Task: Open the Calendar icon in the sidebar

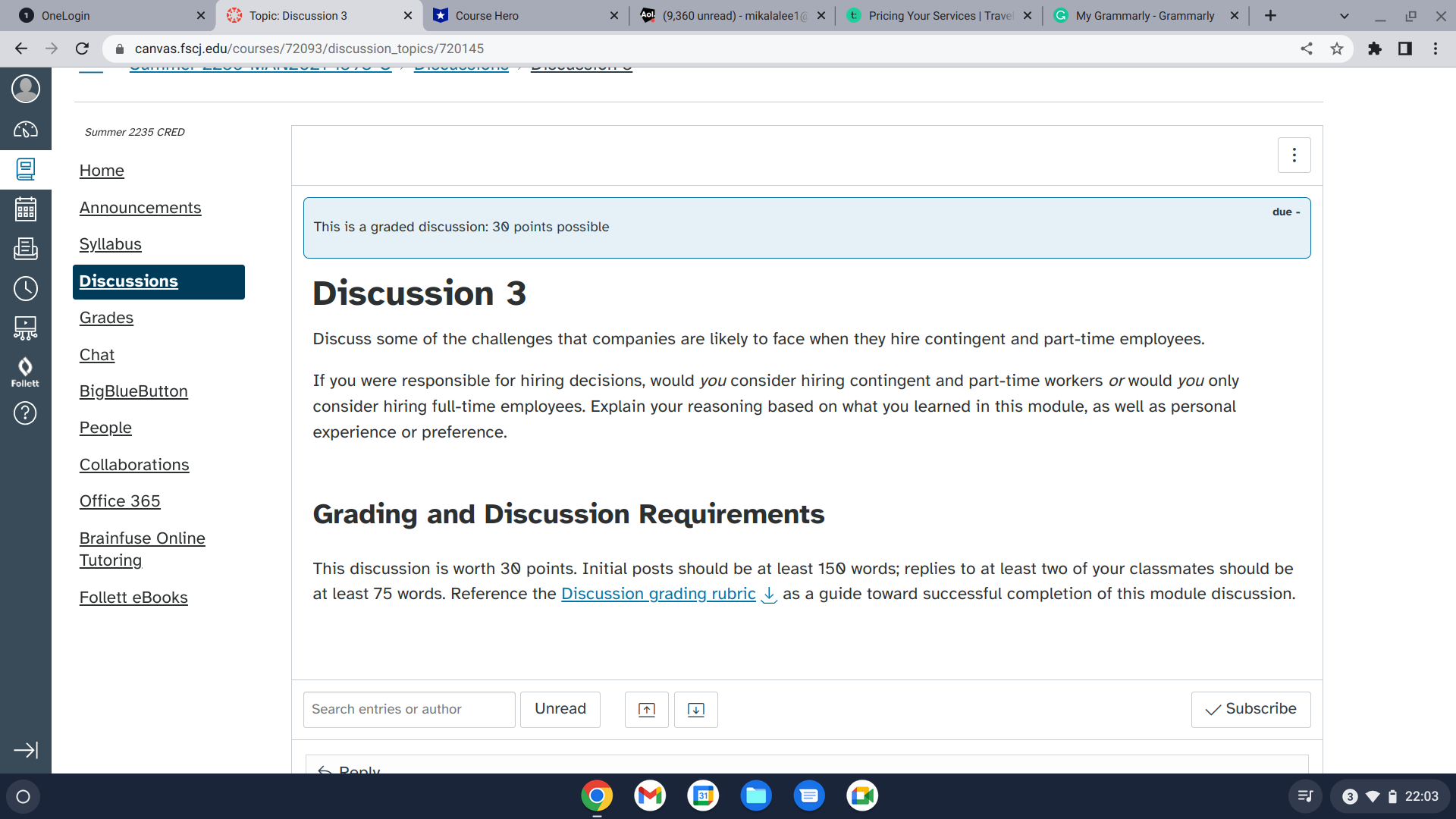Action: (x=25, y=209)
